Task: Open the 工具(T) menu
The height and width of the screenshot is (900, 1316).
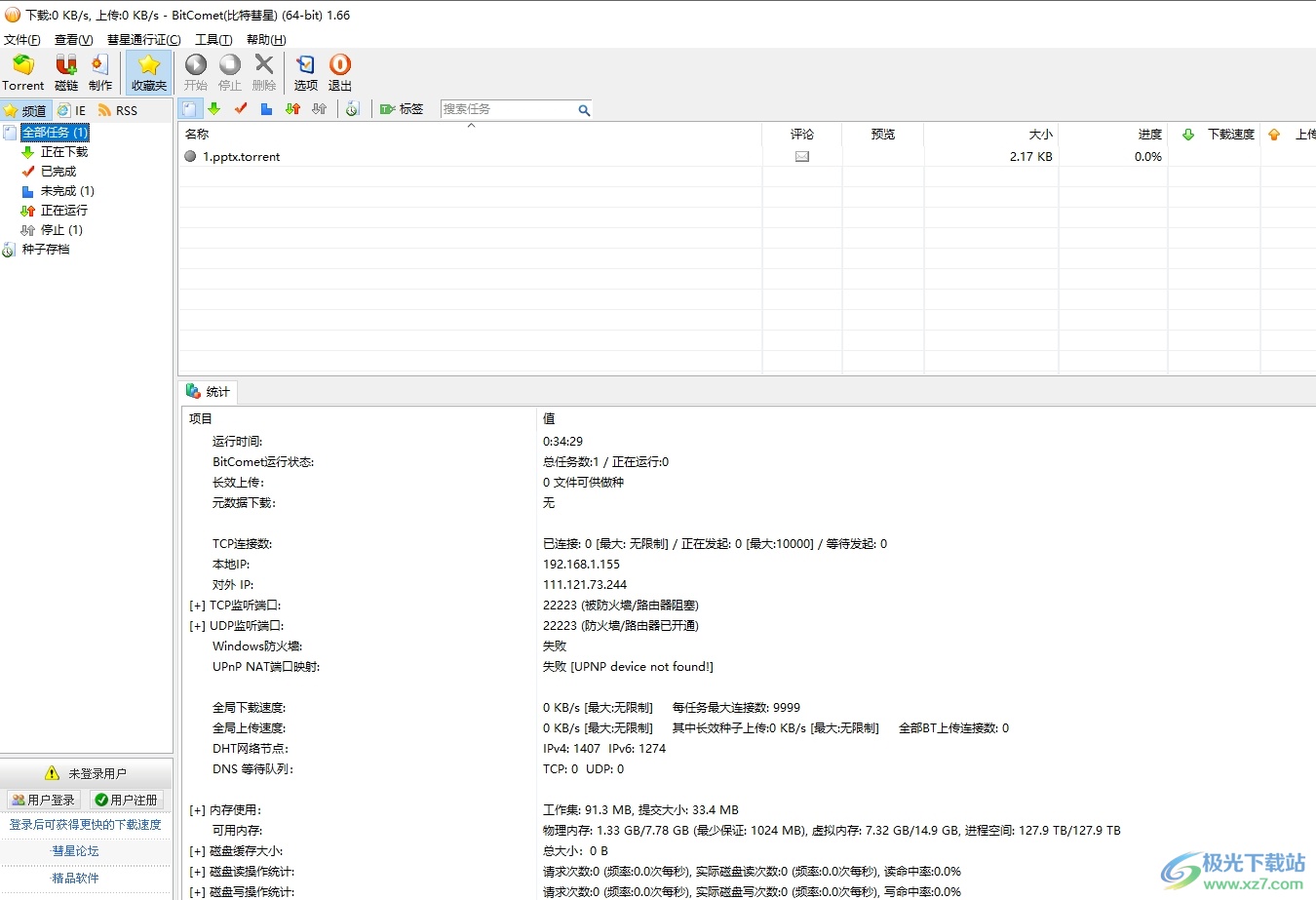Action: (x=213, y=40)
